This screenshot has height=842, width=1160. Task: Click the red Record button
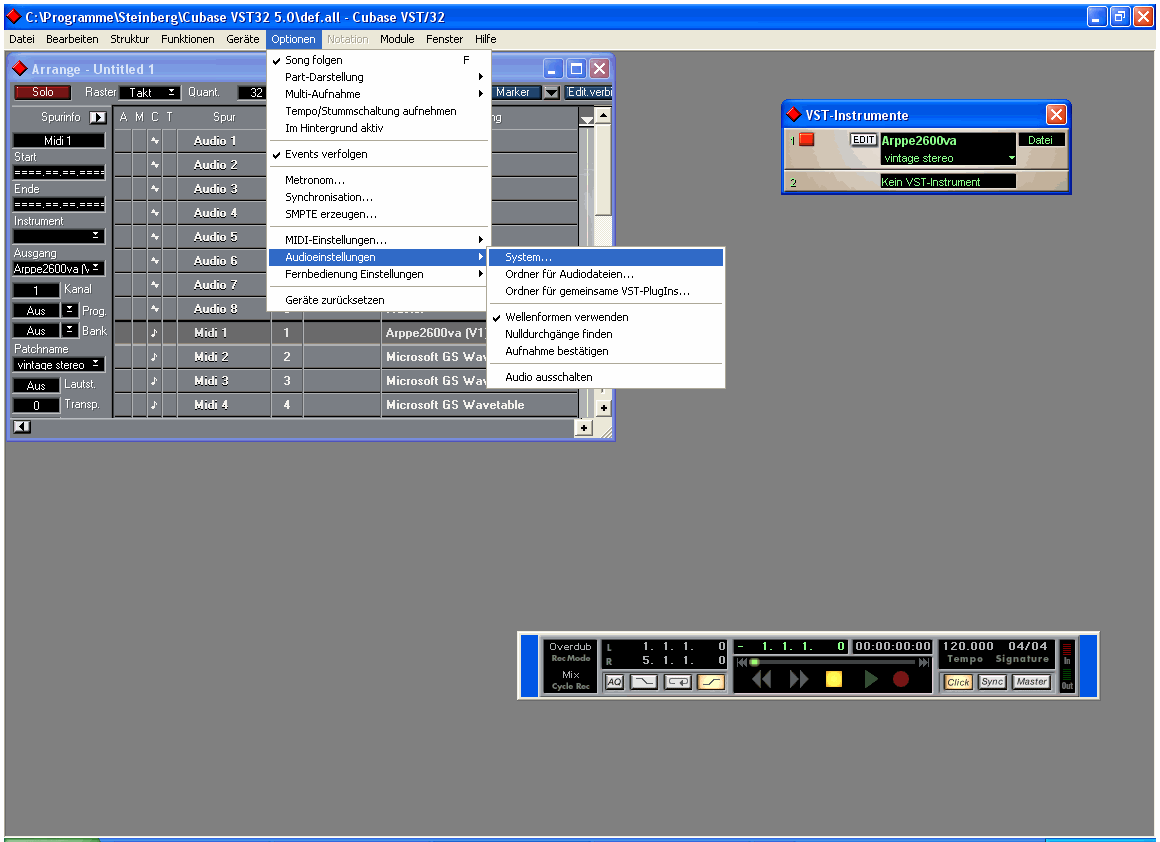click(900, 678)
